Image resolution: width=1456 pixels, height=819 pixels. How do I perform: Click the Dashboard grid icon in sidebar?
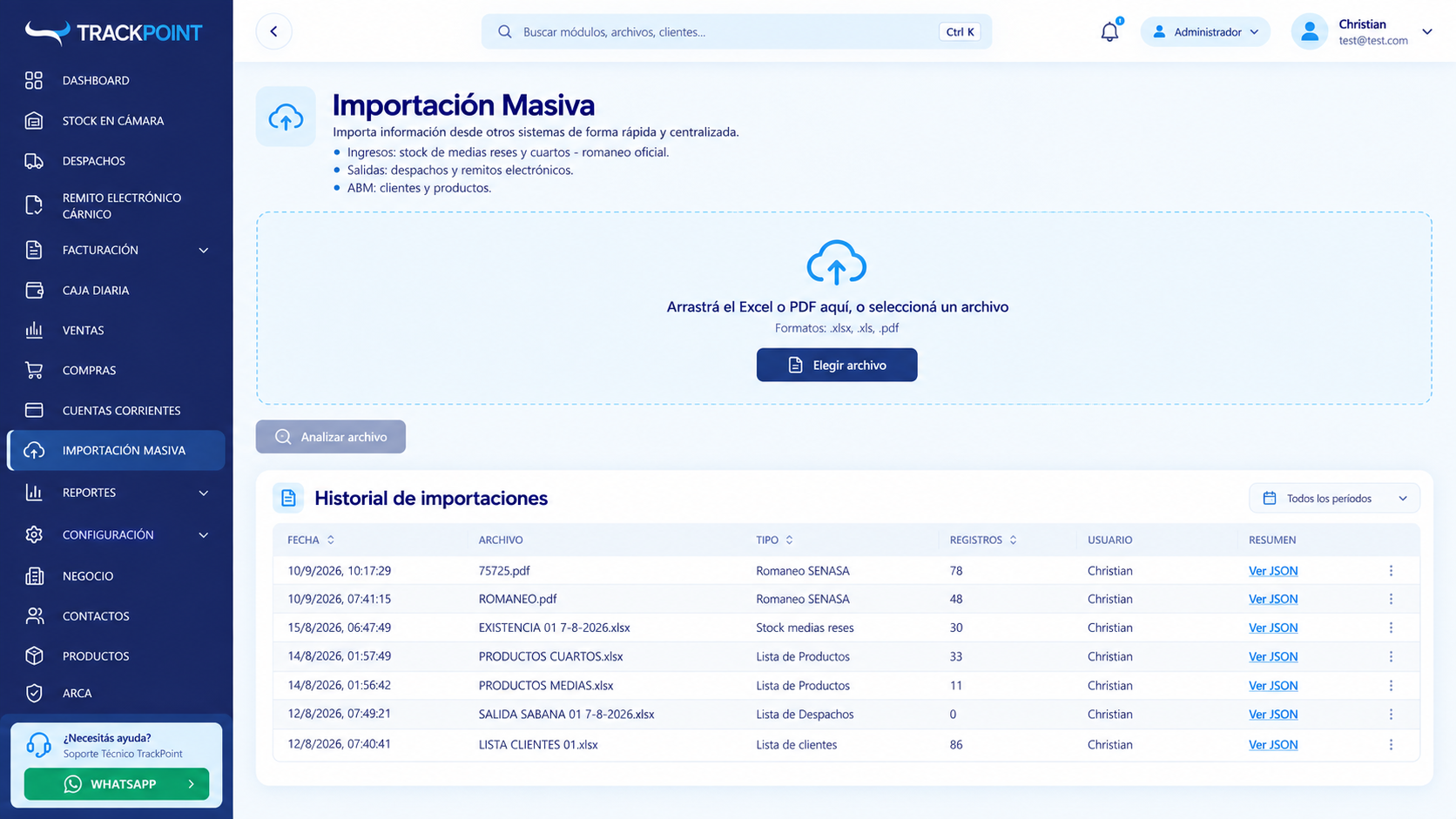(x=34, y=80)
